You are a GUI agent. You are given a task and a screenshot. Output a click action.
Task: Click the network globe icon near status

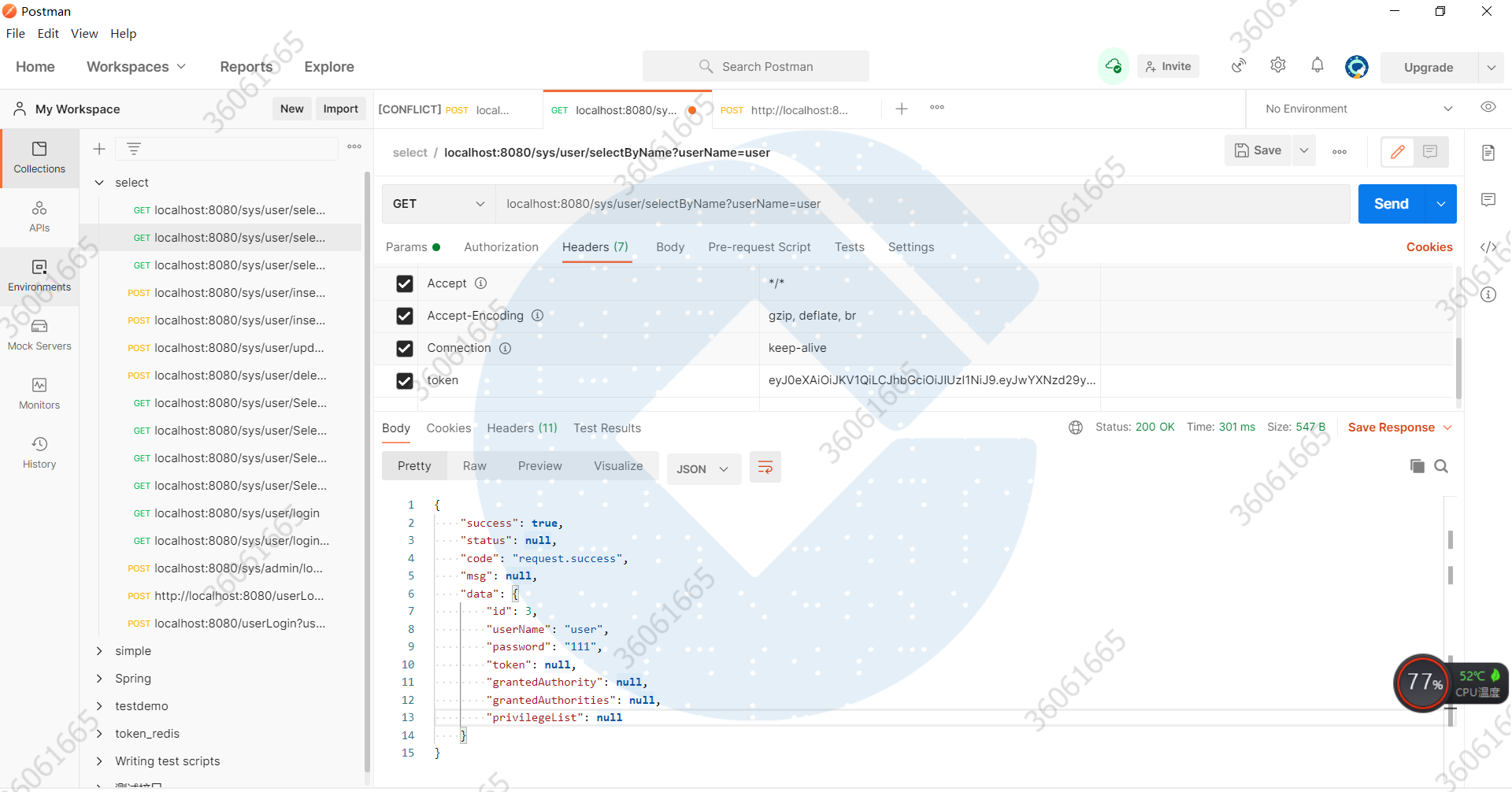1076,427
